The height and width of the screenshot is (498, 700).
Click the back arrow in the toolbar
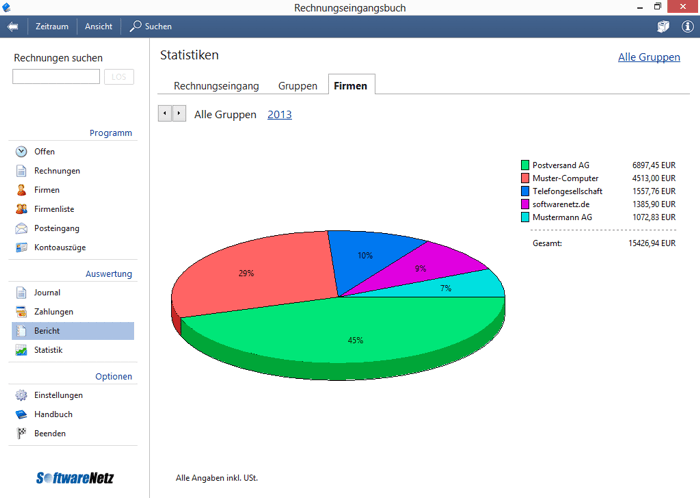[12, 26]
